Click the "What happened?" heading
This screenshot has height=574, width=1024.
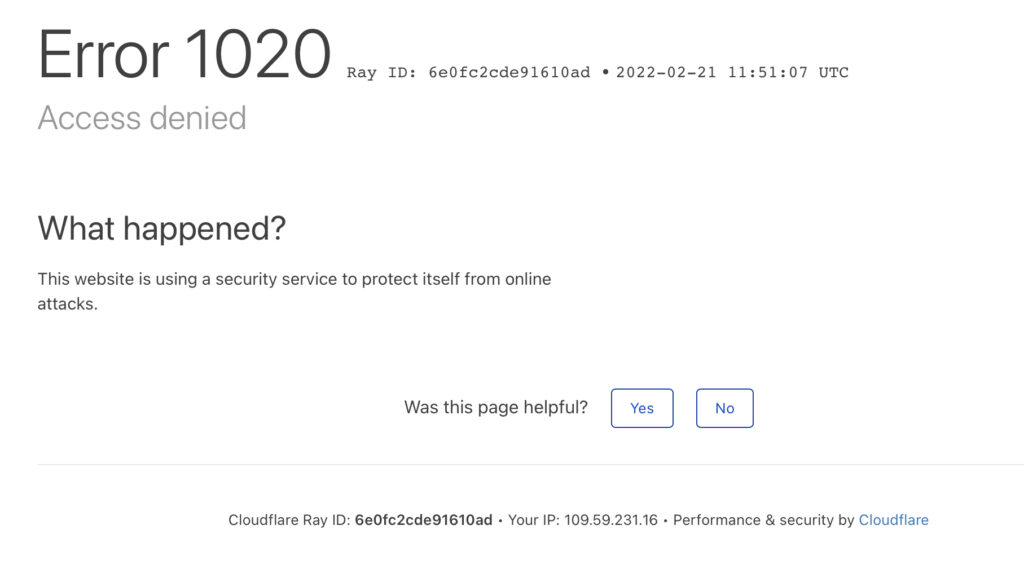click(162, 228)
